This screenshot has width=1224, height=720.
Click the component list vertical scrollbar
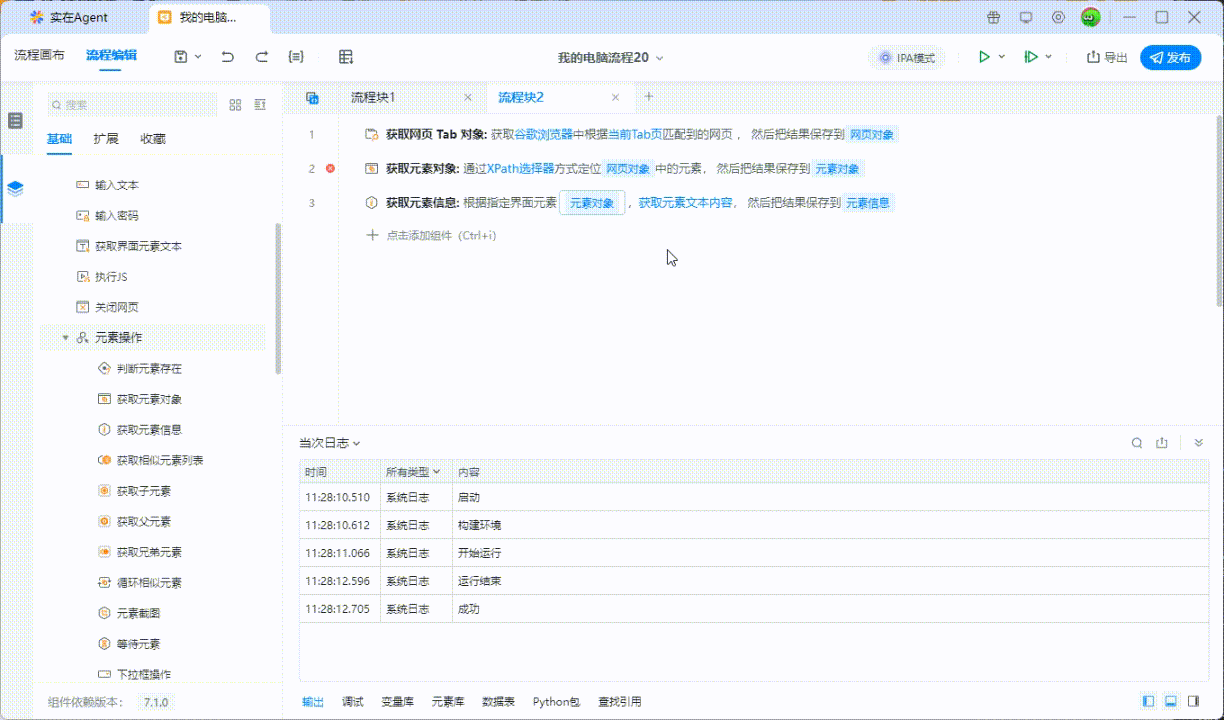coord(278,298)
